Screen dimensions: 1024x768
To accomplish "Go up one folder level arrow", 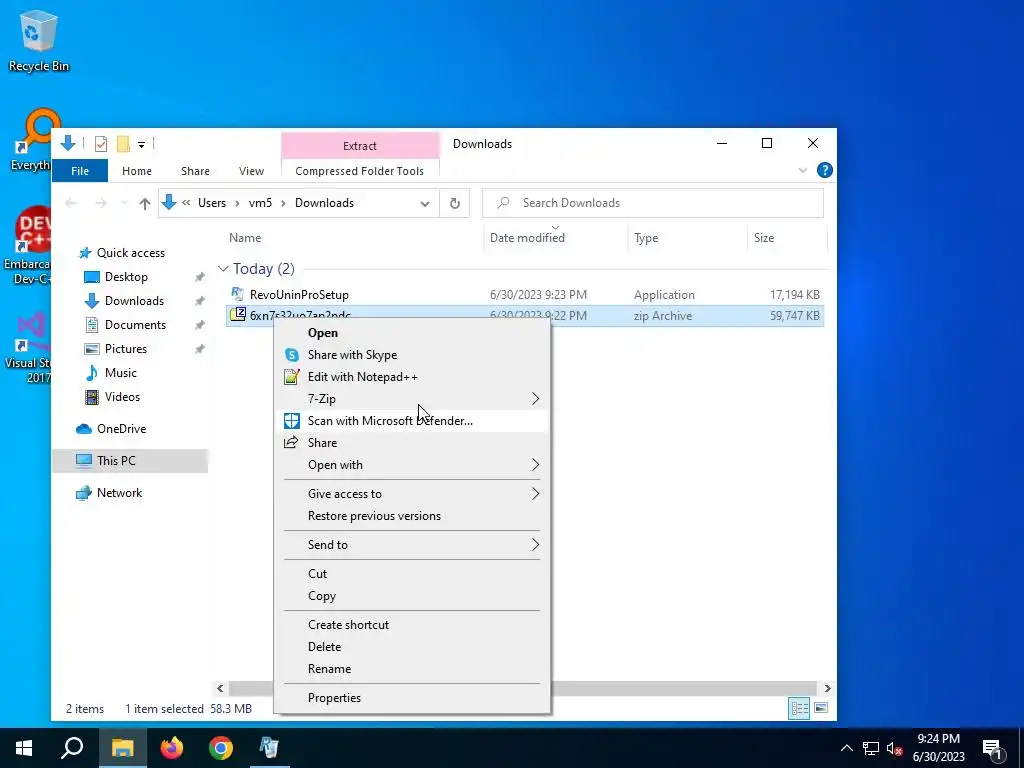I will [x=144, y=203].
